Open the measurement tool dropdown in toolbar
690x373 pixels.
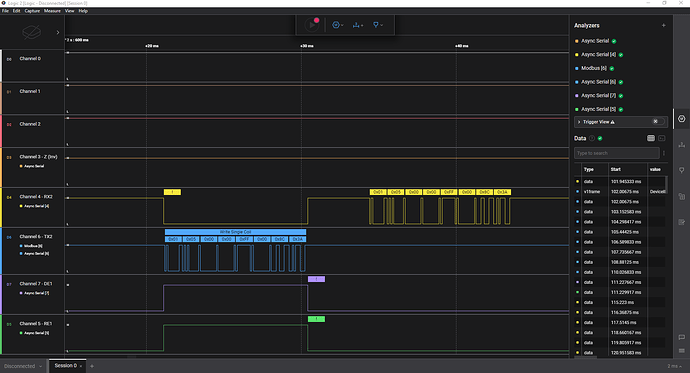[x=358, y=25]
